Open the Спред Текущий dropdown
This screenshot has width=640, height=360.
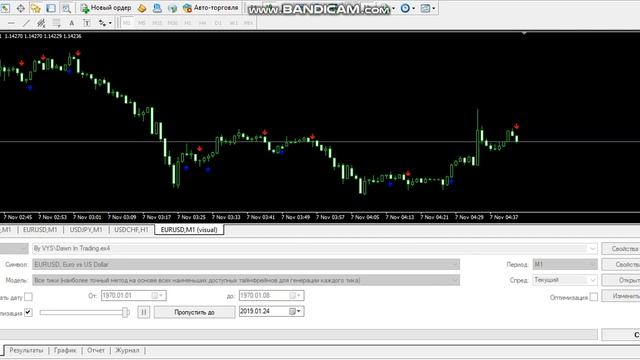pyautogui.click(x=592, y=280)
